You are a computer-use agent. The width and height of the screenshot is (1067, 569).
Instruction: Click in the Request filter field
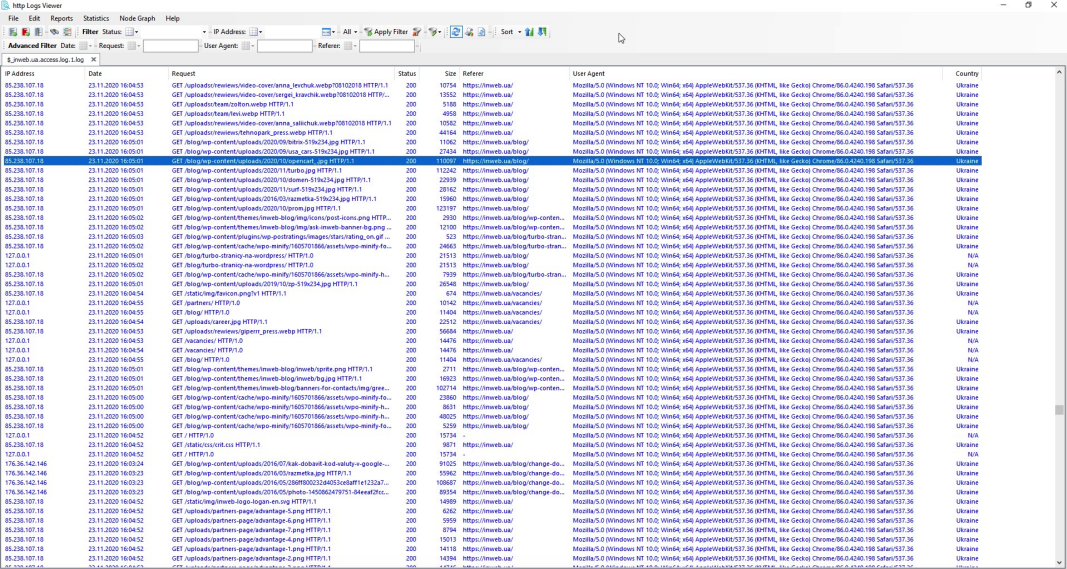pyautogui.click(x=171, y=46)
